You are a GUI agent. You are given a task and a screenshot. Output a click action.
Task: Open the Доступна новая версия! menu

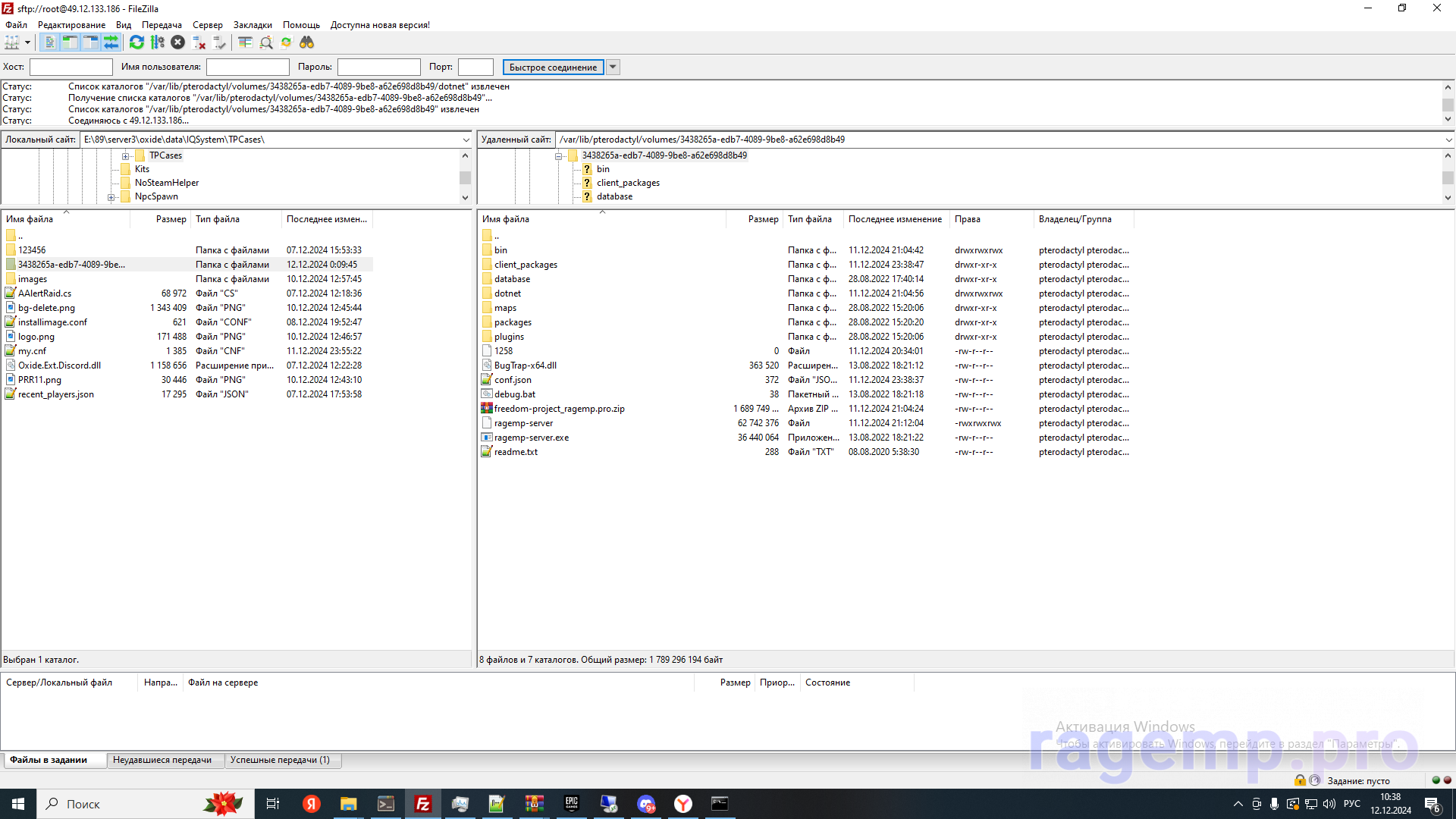click(380, 25)
